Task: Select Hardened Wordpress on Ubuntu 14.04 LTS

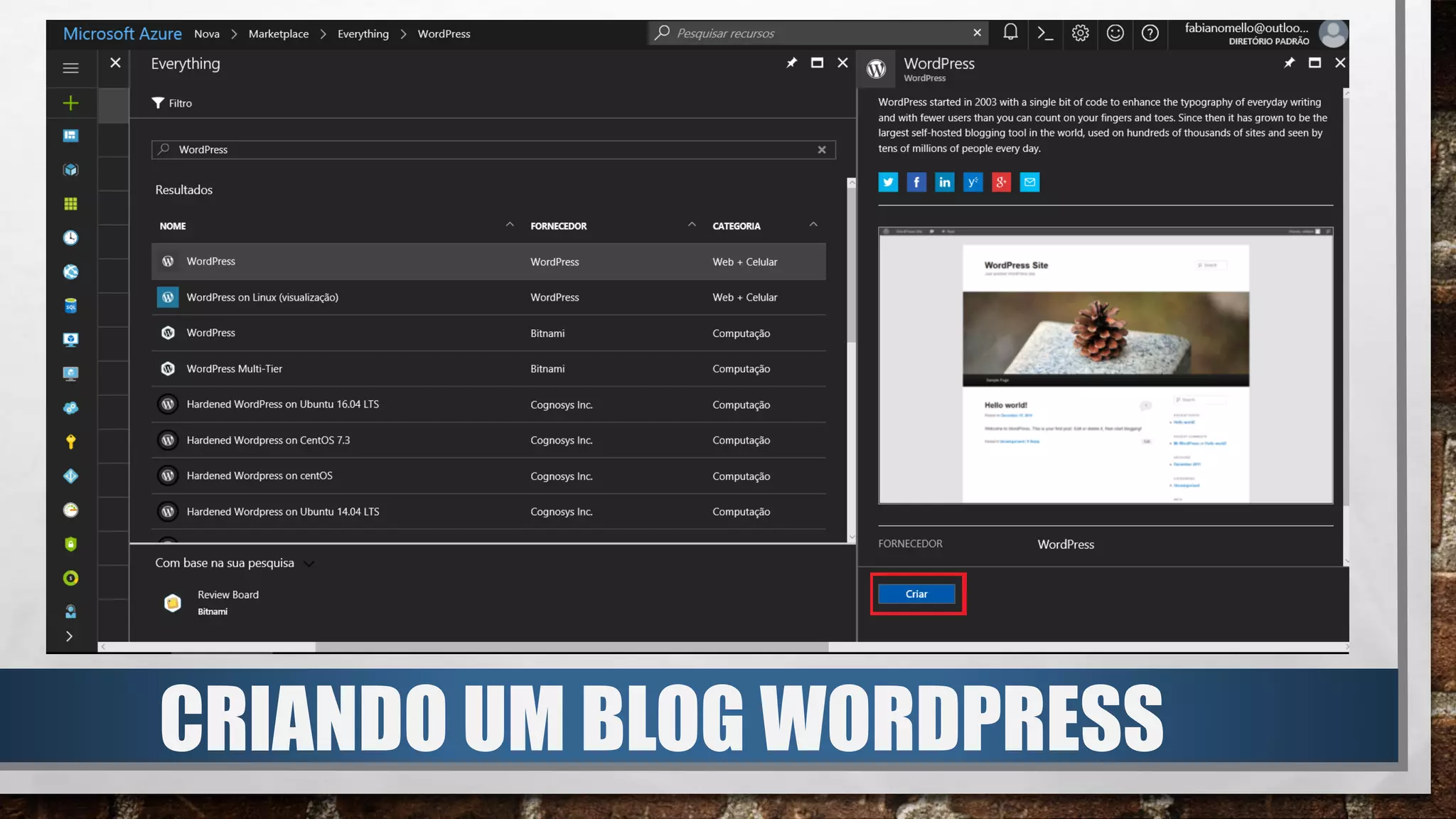Action: [x=488, y=511]
